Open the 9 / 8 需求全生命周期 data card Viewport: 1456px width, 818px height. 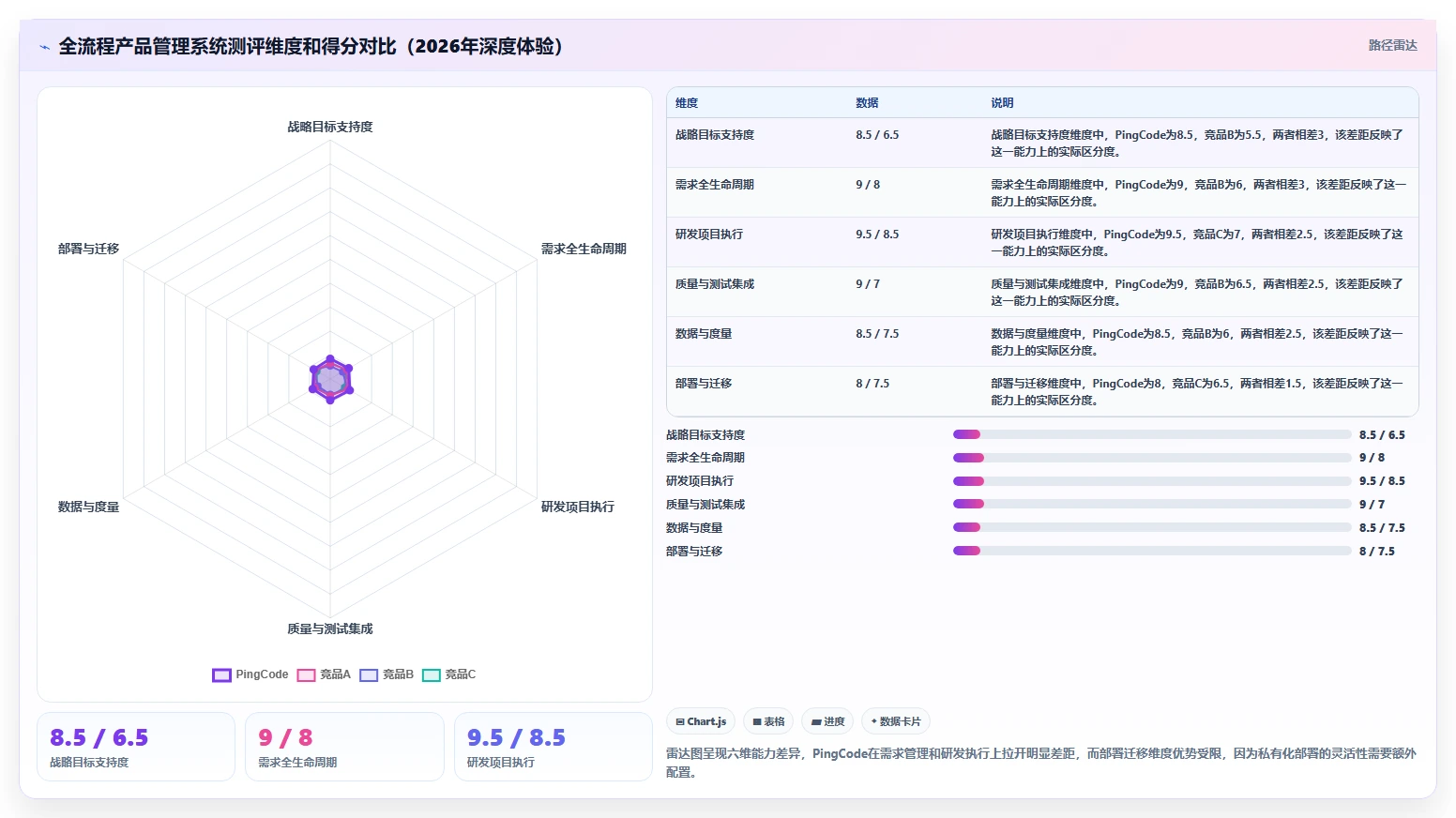tap(344, 747)
